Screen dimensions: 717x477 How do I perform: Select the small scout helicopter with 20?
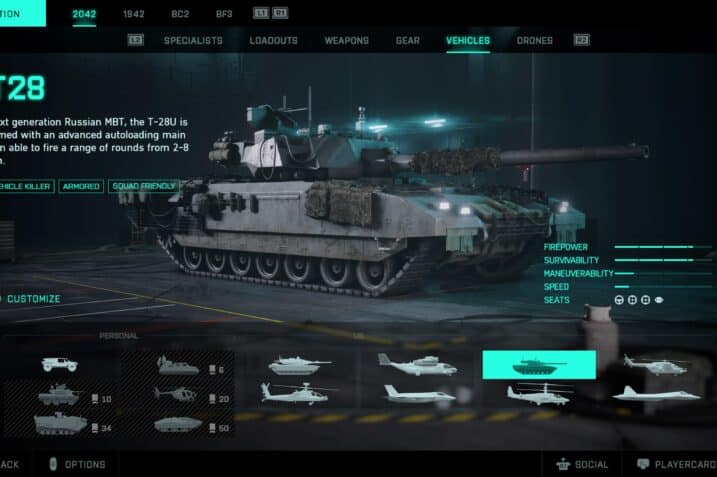click(x=176, y=394)
